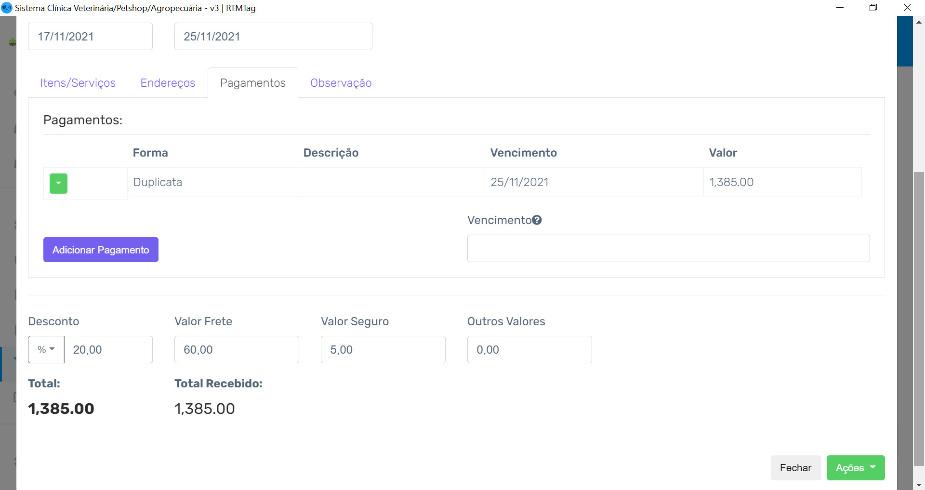Open green dropdown on Duplicata payment row
The image size is (925, 490).
coord(58,183)
